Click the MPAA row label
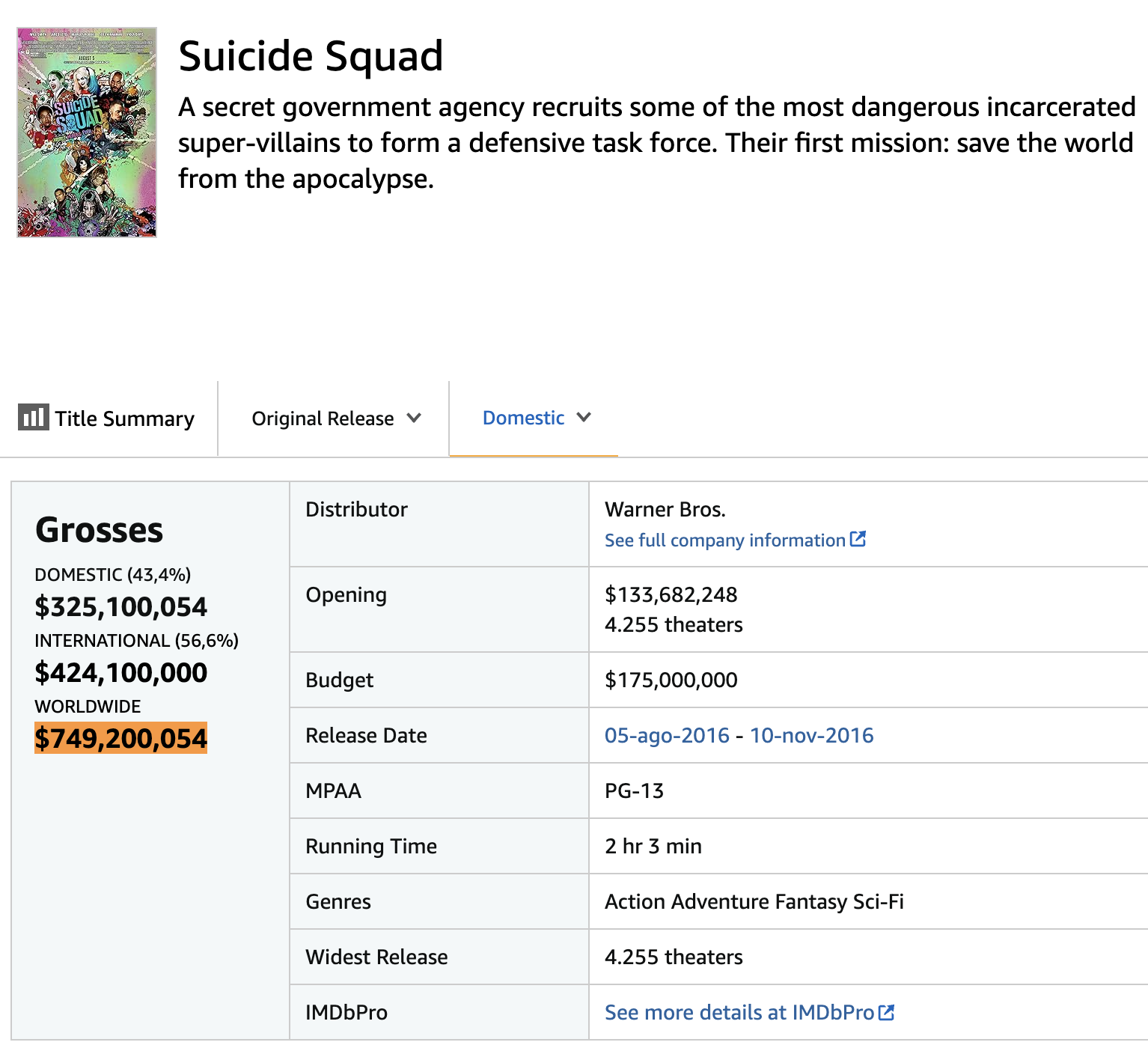1148x1054 pixels. click(x=334, y=791)
